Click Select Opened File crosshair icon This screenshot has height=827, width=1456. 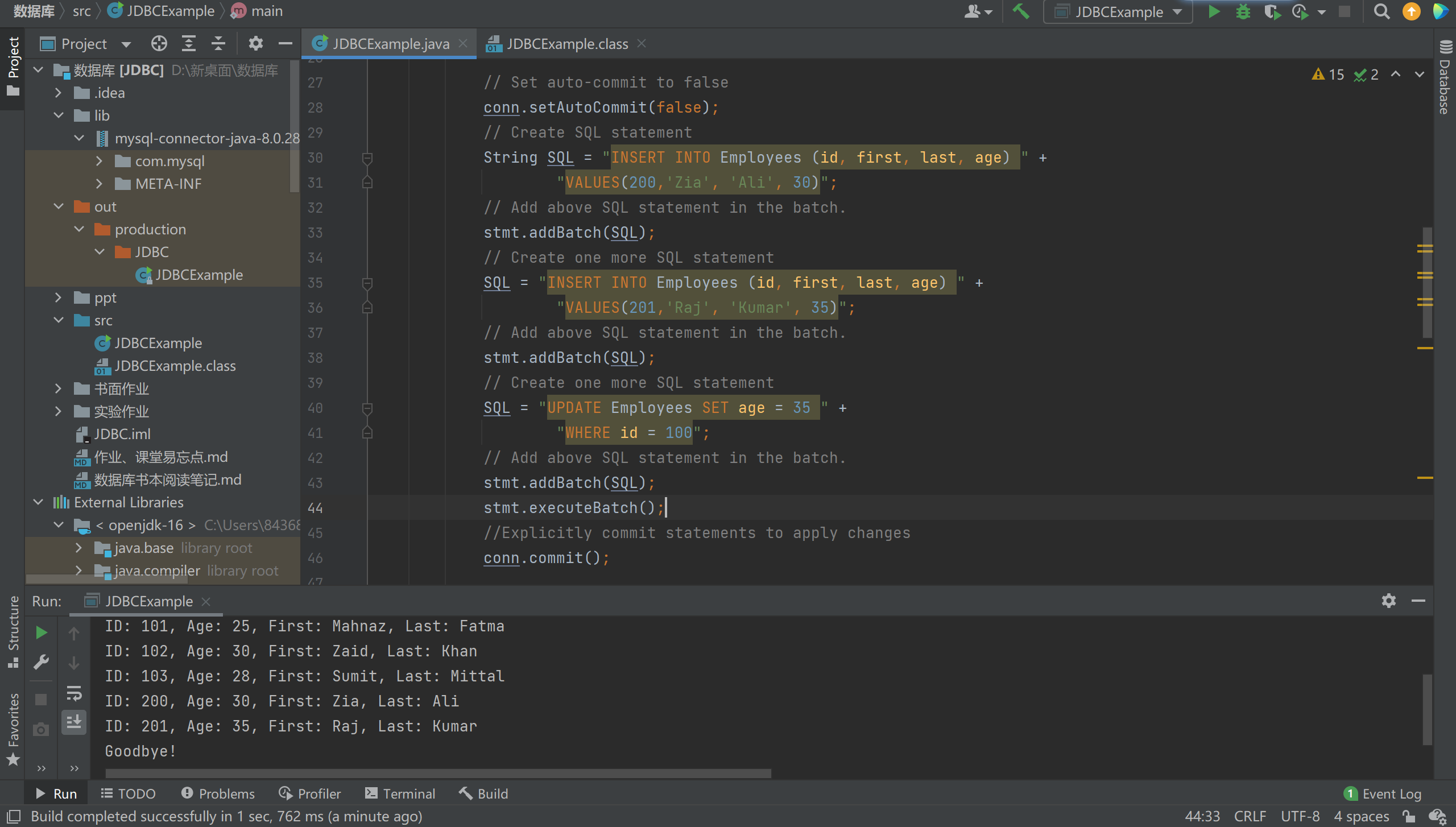point(159,44)
